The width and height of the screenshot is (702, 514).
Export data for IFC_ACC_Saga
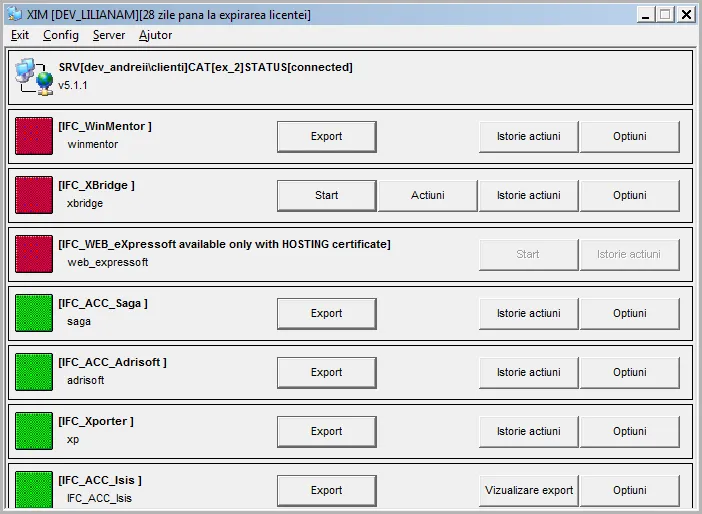[327, 314]
